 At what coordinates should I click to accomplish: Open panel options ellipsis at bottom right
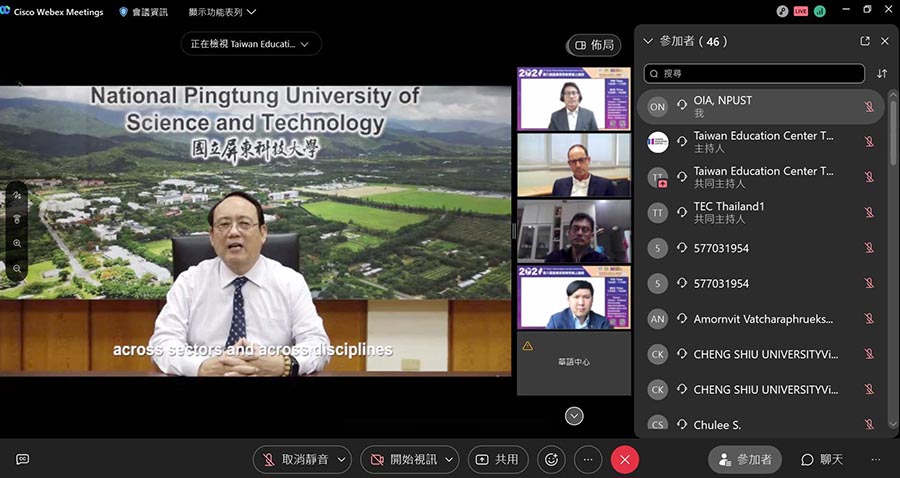pyautogui.click(x=875, y=460)
